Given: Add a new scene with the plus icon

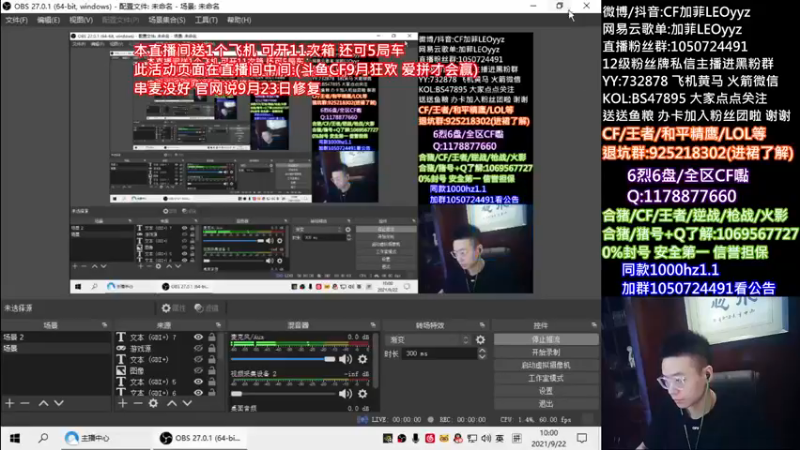Looking at the screenshot, I should pos(10,403).
